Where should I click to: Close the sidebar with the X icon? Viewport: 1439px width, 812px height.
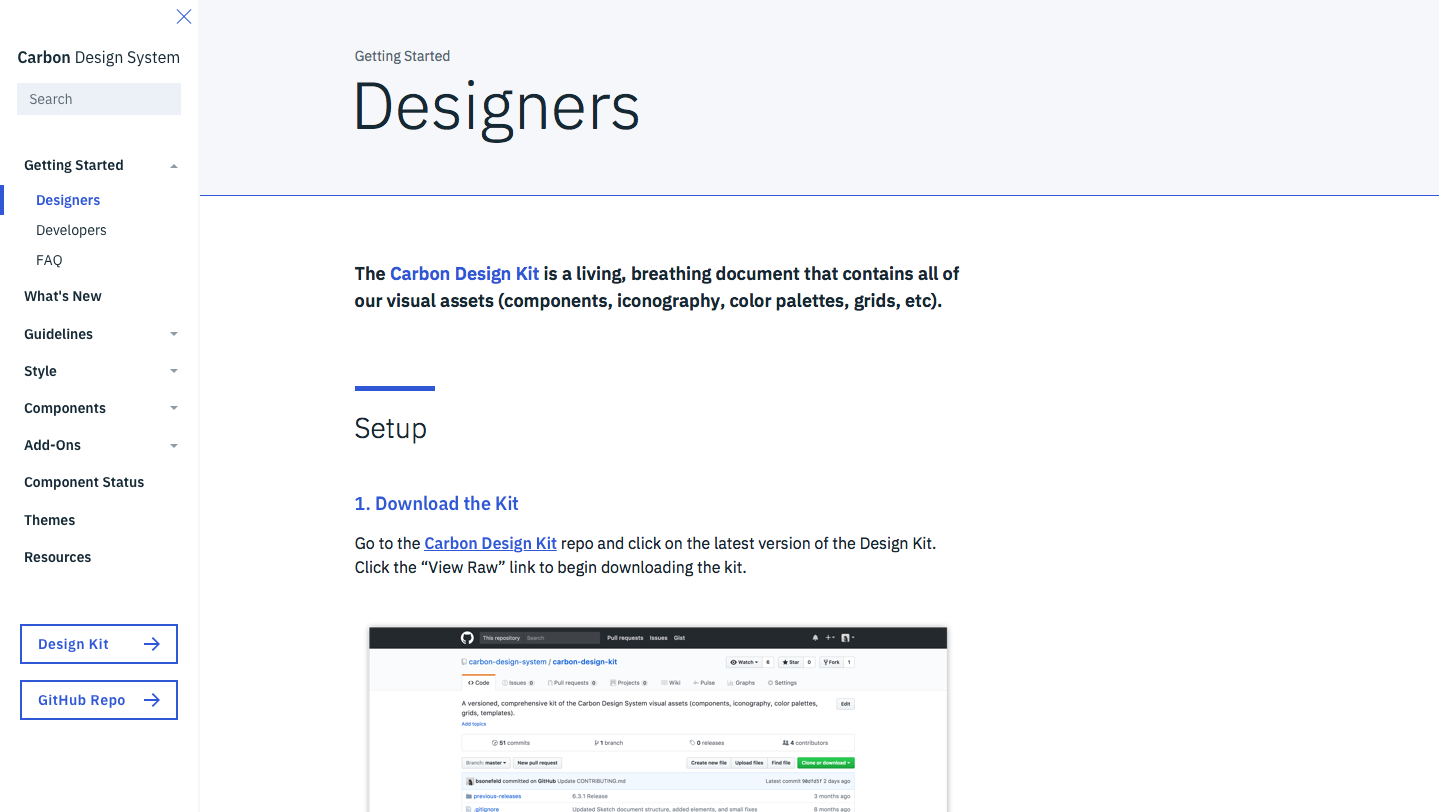(x=184, y=16)
